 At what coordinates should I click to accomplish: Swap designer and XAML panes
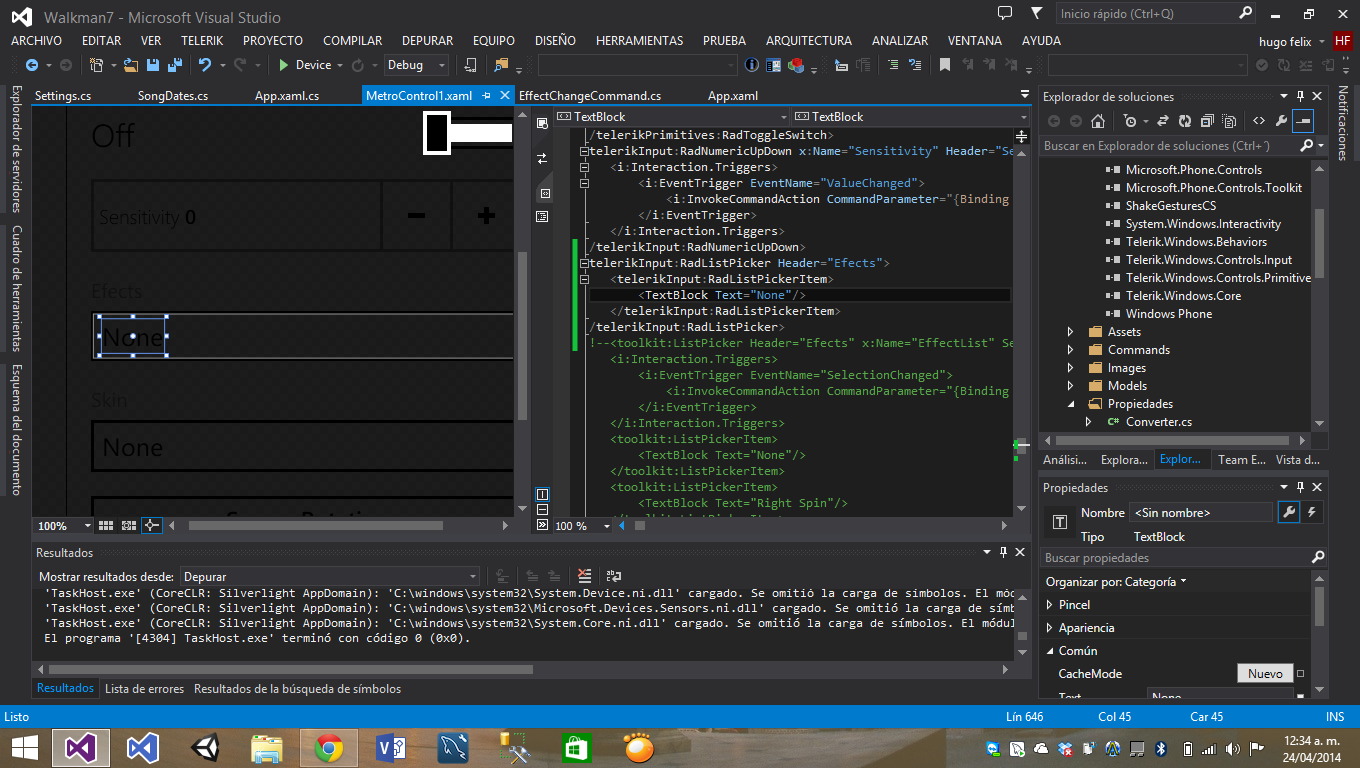point(542,158)
